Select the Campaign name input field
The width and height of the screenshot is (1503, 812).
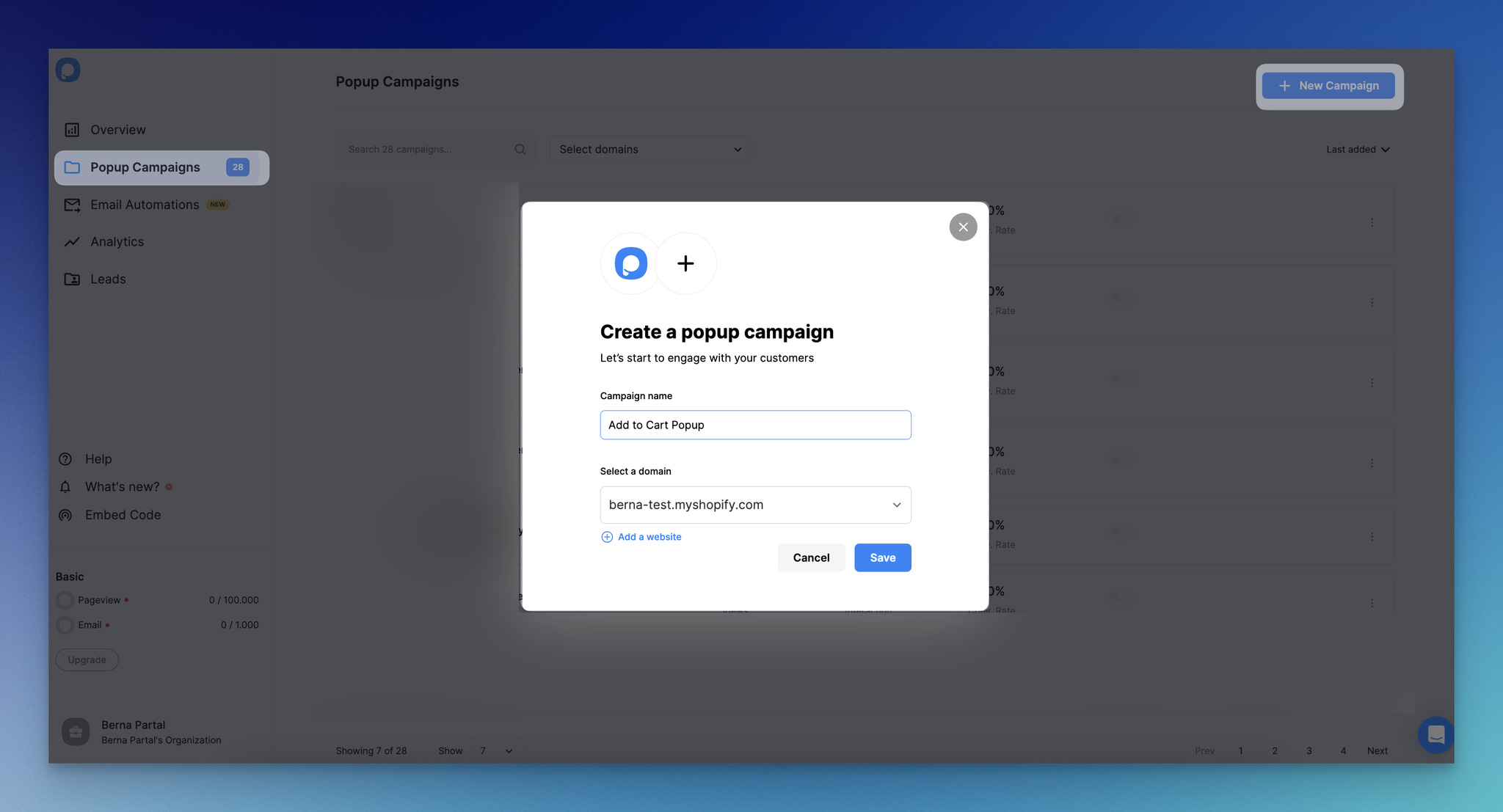[x=755, y=424]
